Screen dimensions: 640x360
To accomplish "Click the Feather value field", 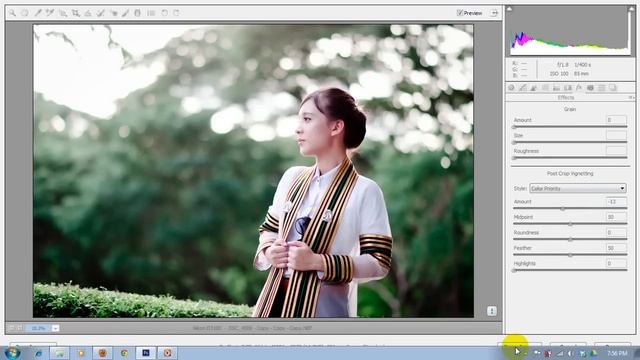I will (616, 248).
